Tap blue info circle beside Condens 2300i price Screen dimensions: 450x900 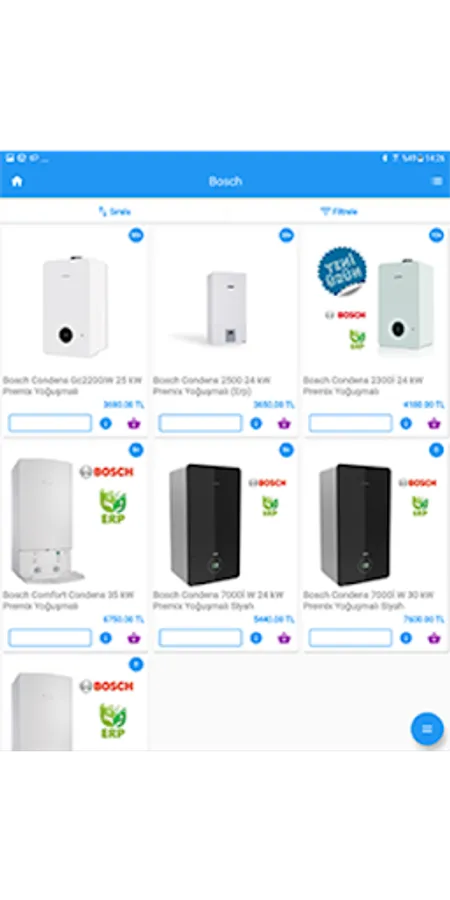(x=406, y=424)
